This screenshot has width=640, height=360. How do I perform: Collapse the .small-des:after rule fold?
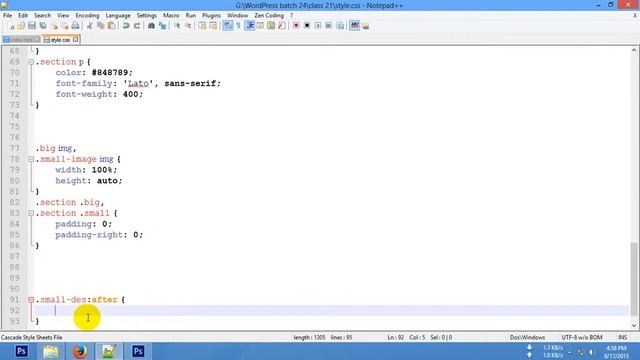pyautogui.click(x=31, y=300)
